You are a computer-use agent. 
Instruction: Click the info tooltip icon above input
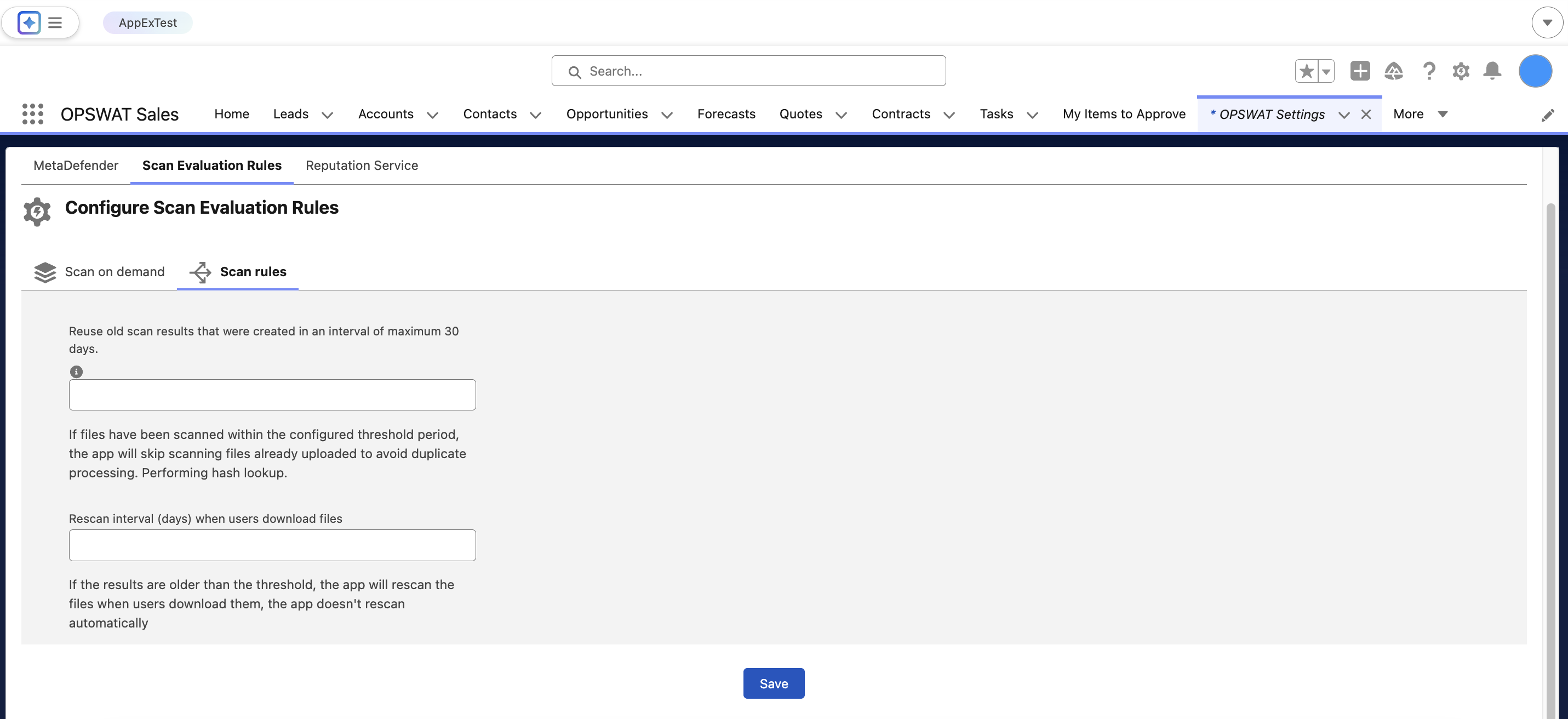click(x=76, y=372)
